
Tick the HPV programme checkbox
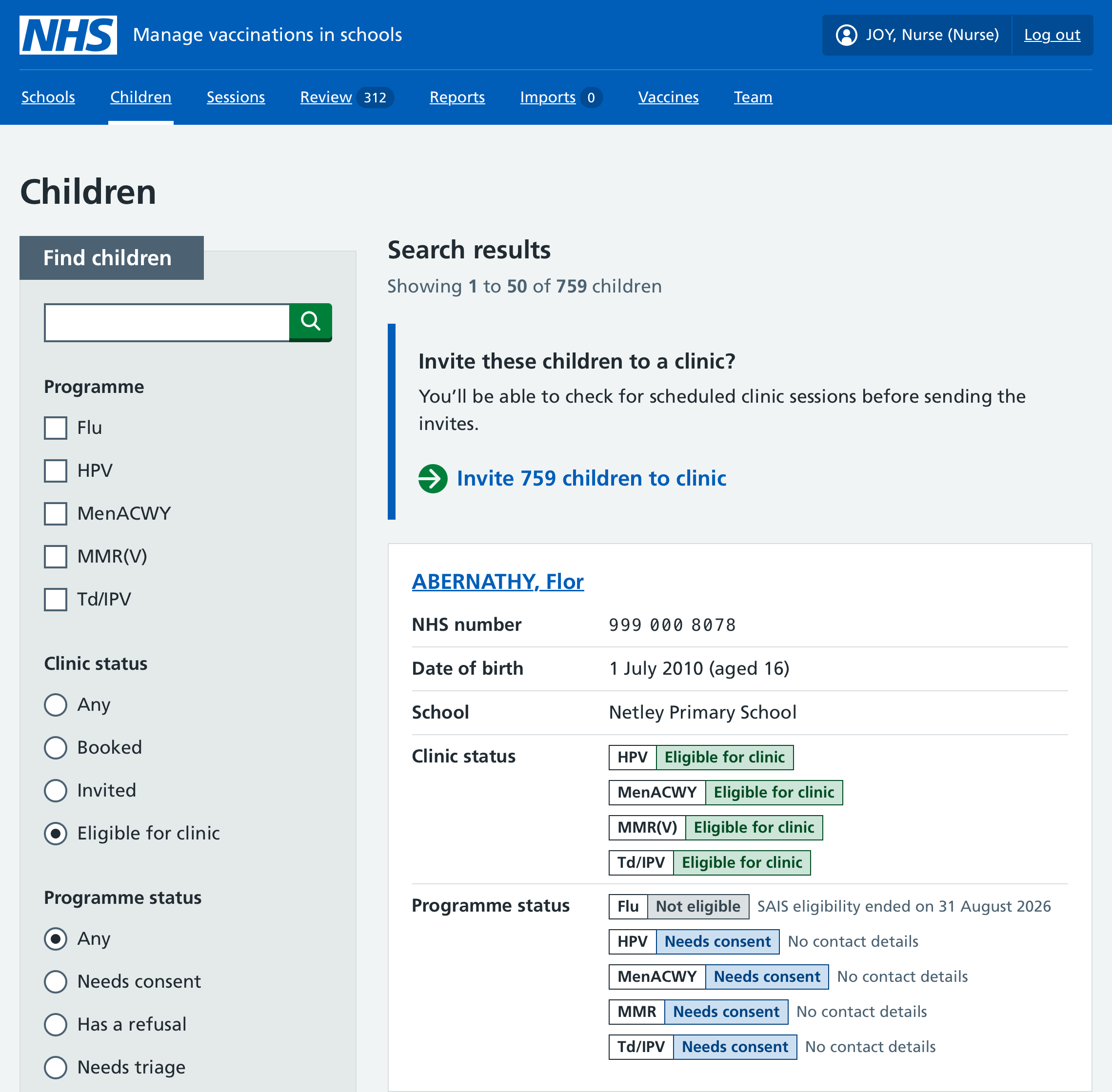[56, 471]
